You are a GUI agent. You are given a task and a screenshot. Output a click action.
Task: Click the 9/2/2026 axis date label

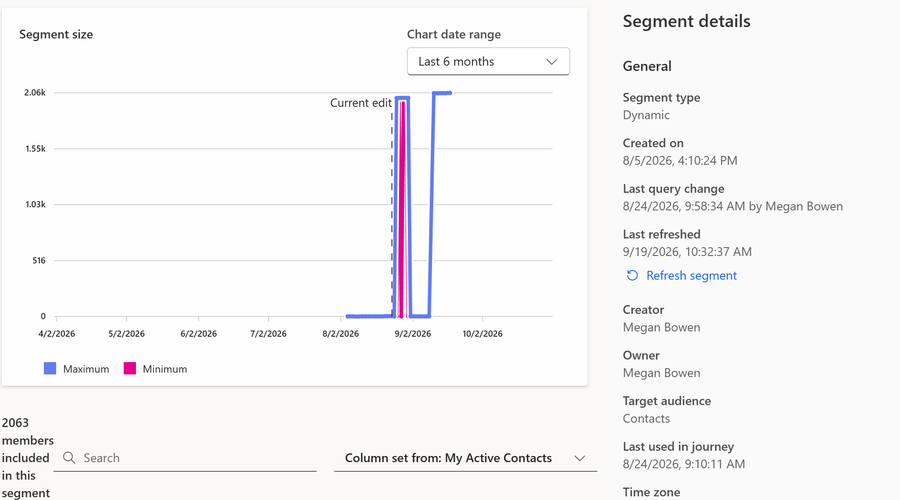pos(413,334)
